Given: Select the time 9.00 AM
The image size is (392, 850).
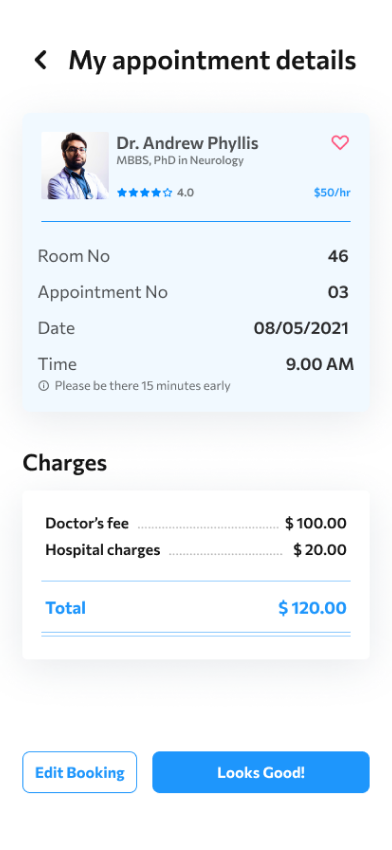Looking at the screenshot, I should pos(320,364).
